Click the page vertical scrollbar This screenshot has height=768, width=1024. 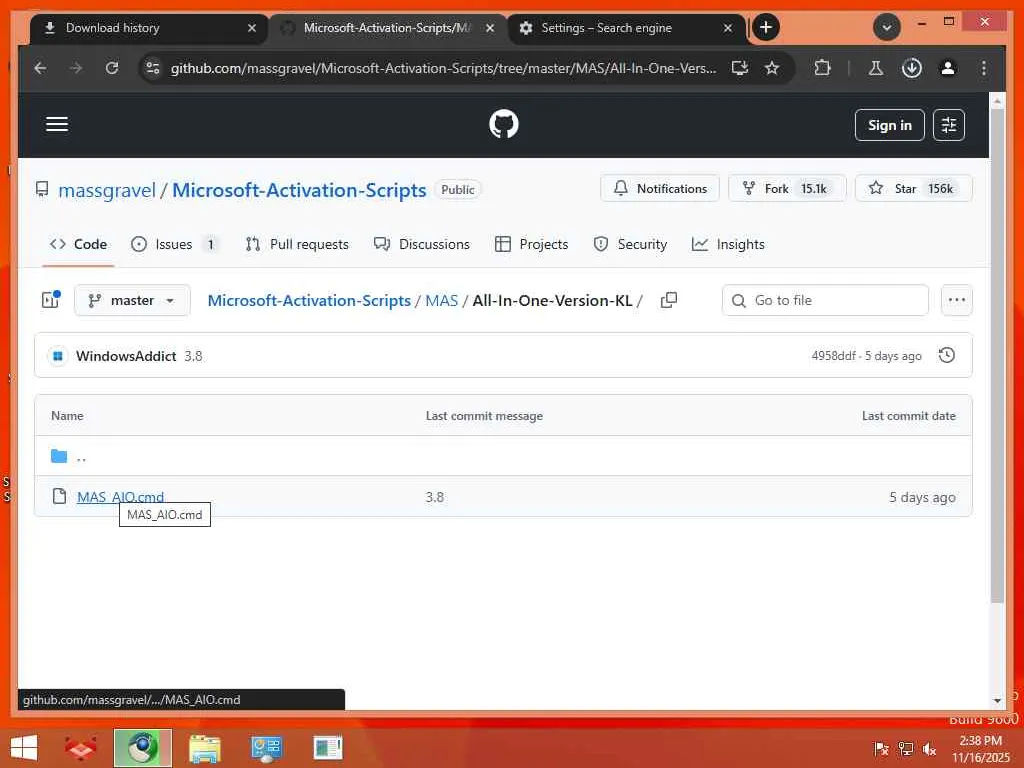(x=997, y=356)
